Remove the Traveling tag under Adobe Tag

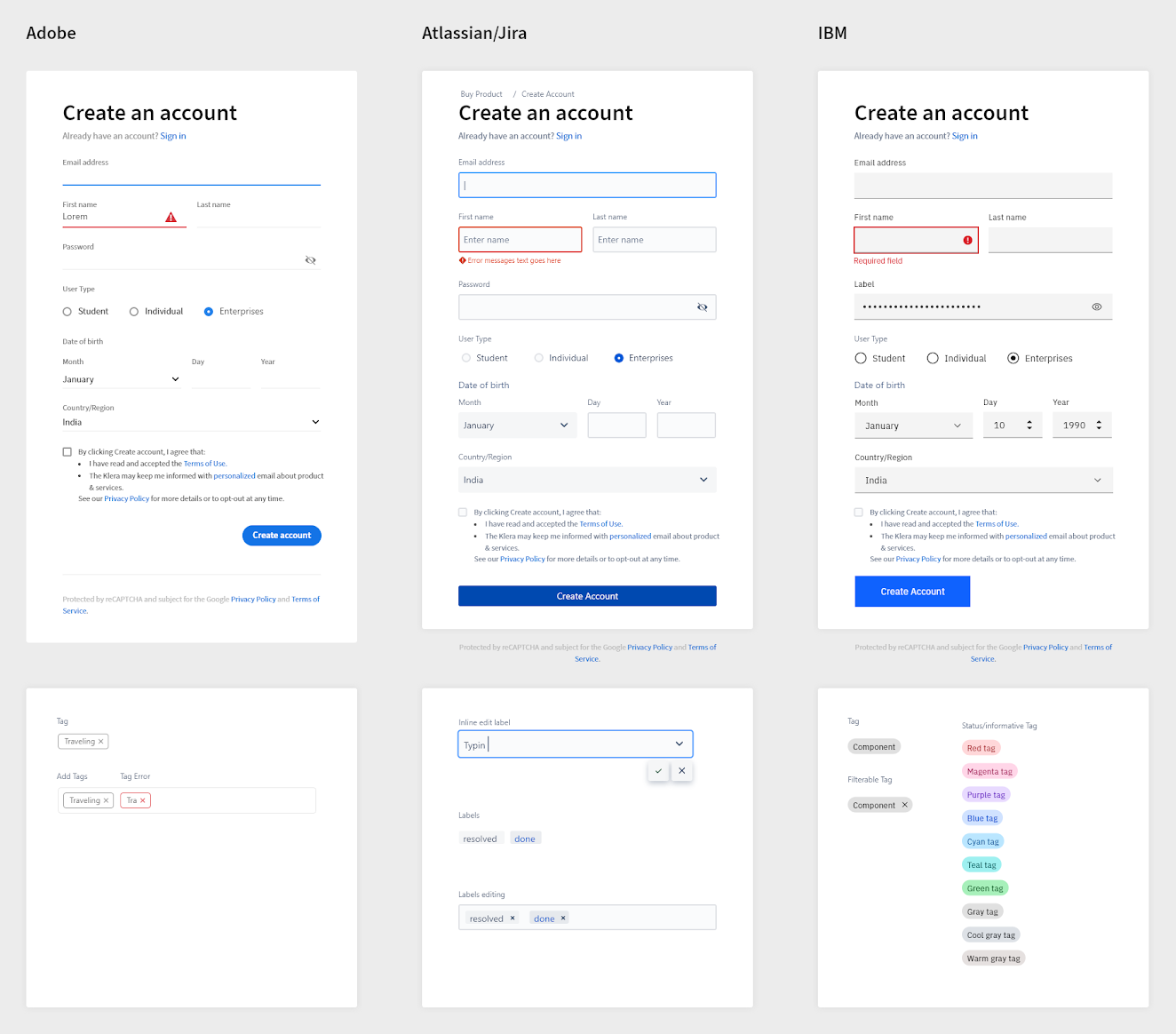[x=101, y=742]
